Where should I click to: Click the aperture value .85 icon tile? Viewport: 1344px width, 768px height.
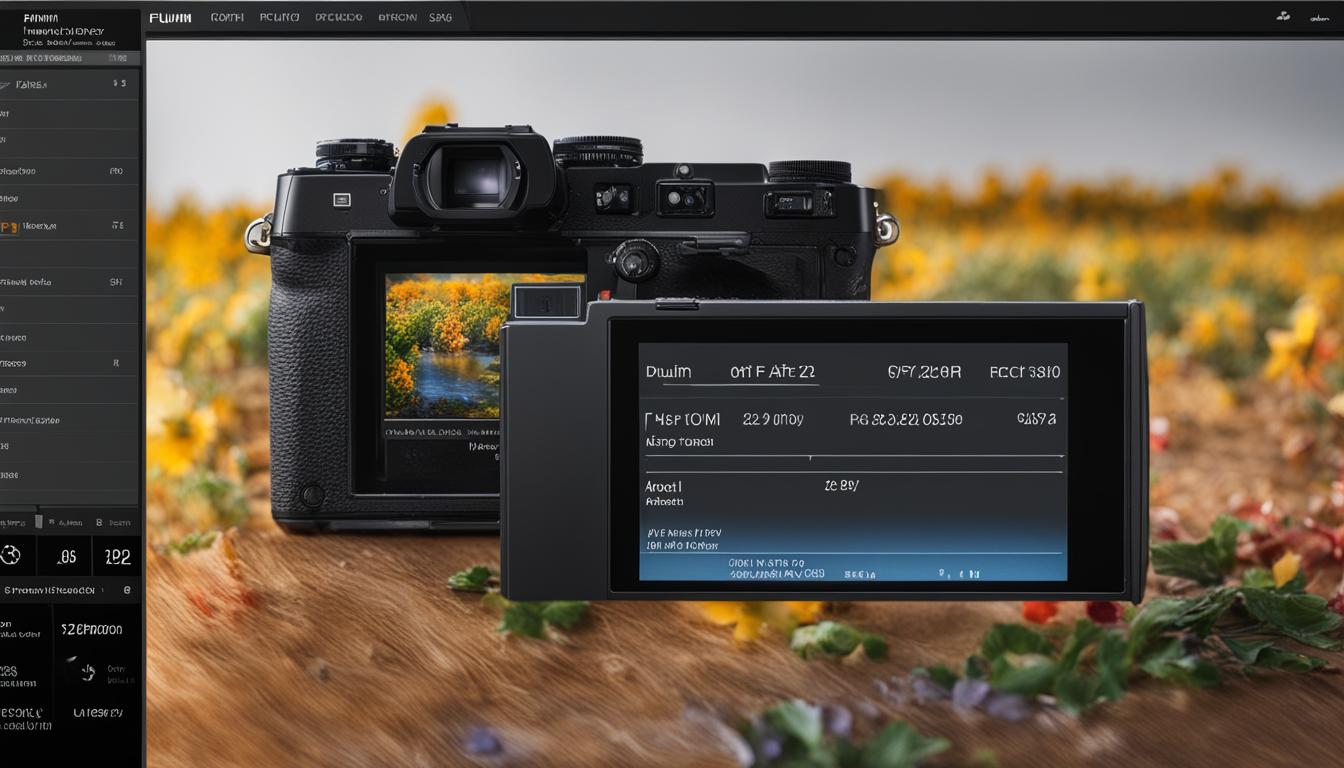tap(65, 555)
